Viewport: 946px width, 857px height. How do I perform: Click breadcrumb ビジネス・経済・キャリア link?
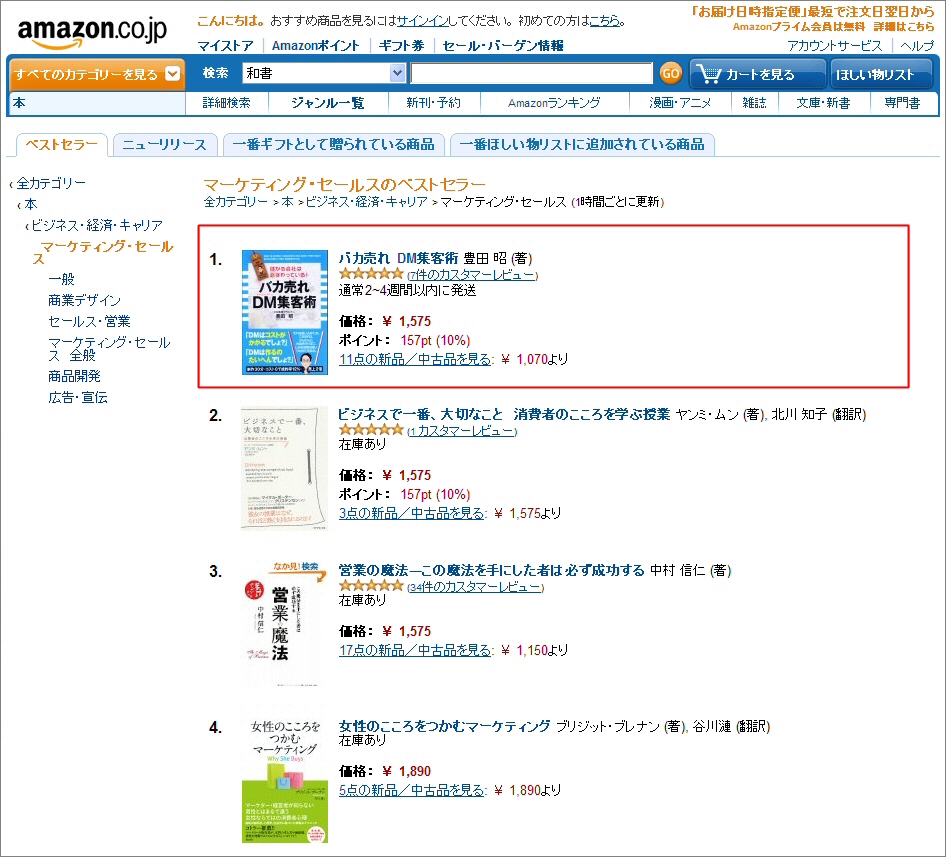coord(366,202)
